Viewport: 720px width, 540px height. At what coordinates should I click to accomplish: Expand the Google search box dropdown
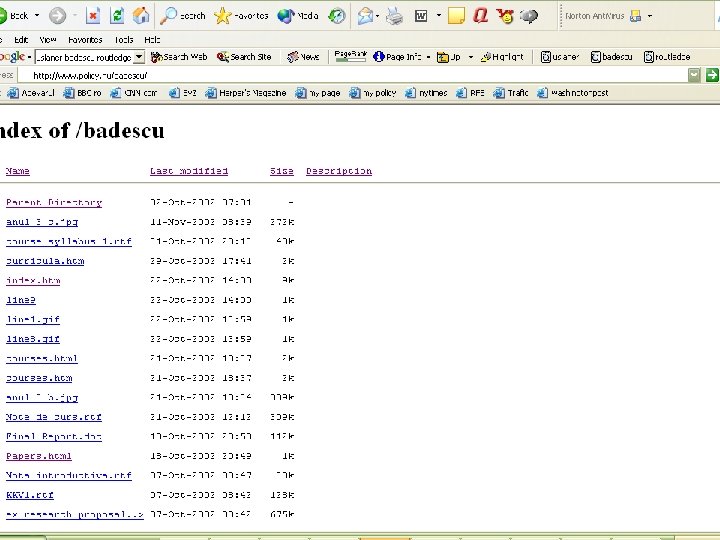coord(139,57)
